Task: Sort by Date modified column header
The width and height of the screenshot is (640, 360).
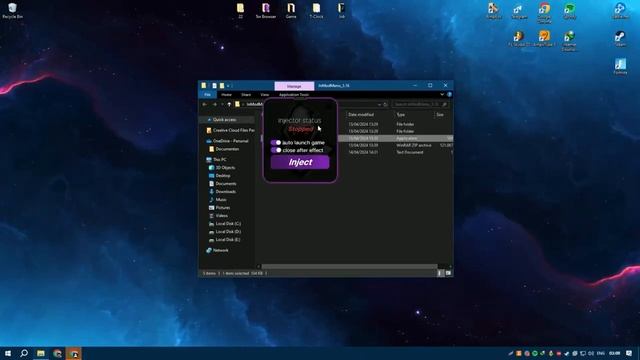Action: tap(361, 115)
